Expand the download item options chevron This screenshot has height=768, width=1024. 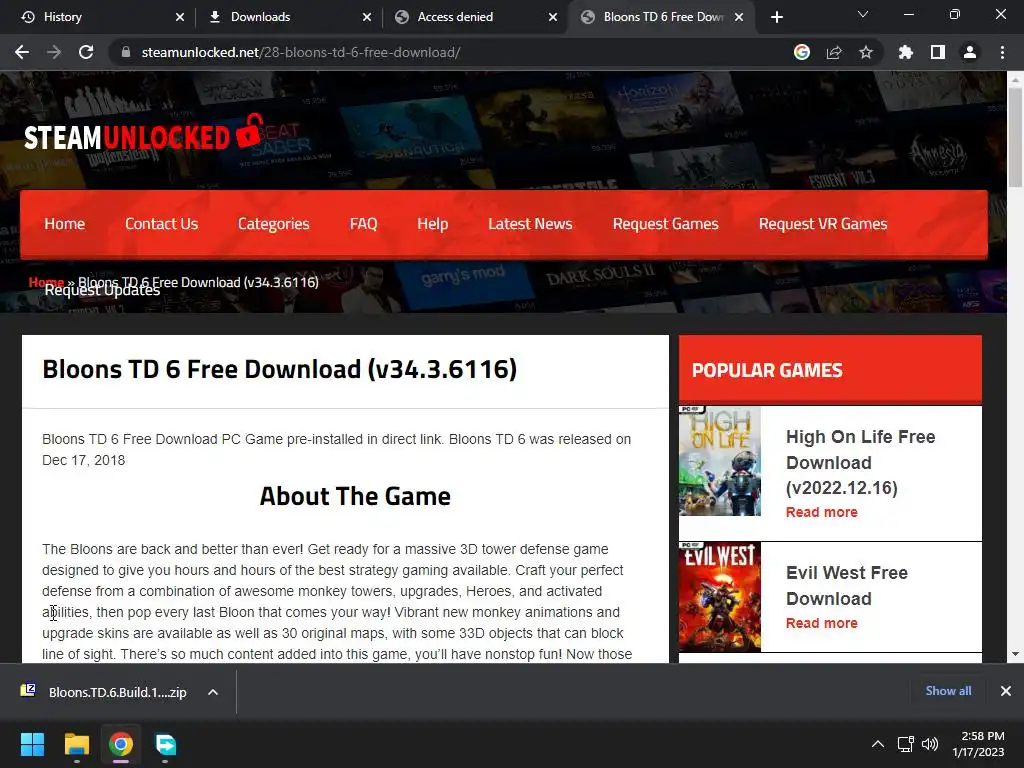[x=213, y=692]
